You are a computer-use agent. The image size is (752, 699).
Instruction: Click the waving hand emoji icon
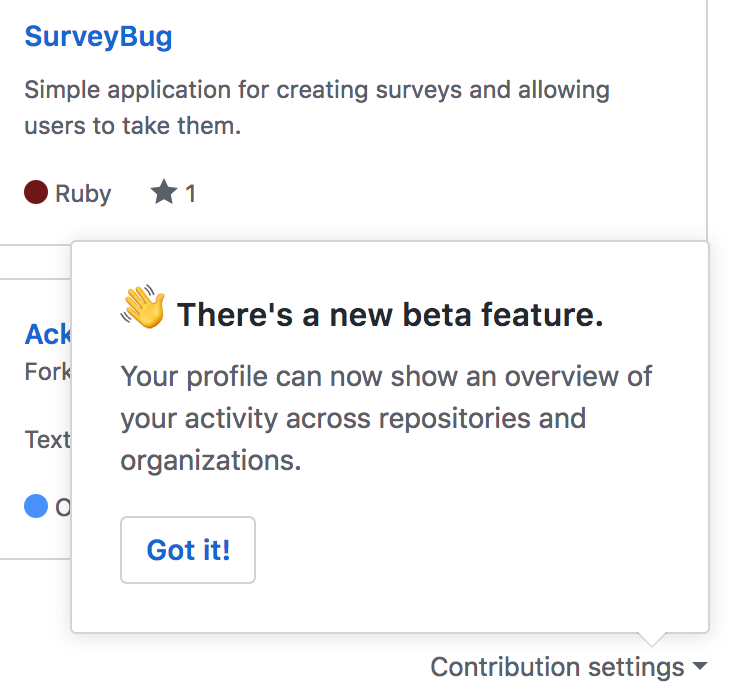pyautogui.click(x=143, y=307)
